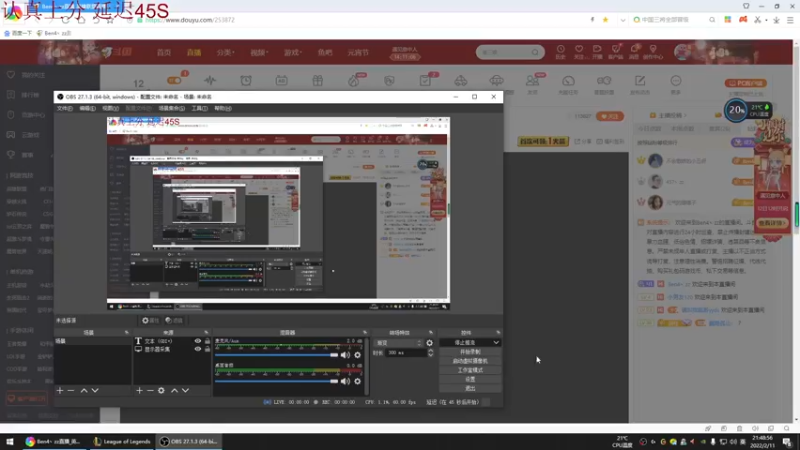Click the gift box icon in Douyu toolbar
This screenshot has width=800, height=450.
click(317, 81)
